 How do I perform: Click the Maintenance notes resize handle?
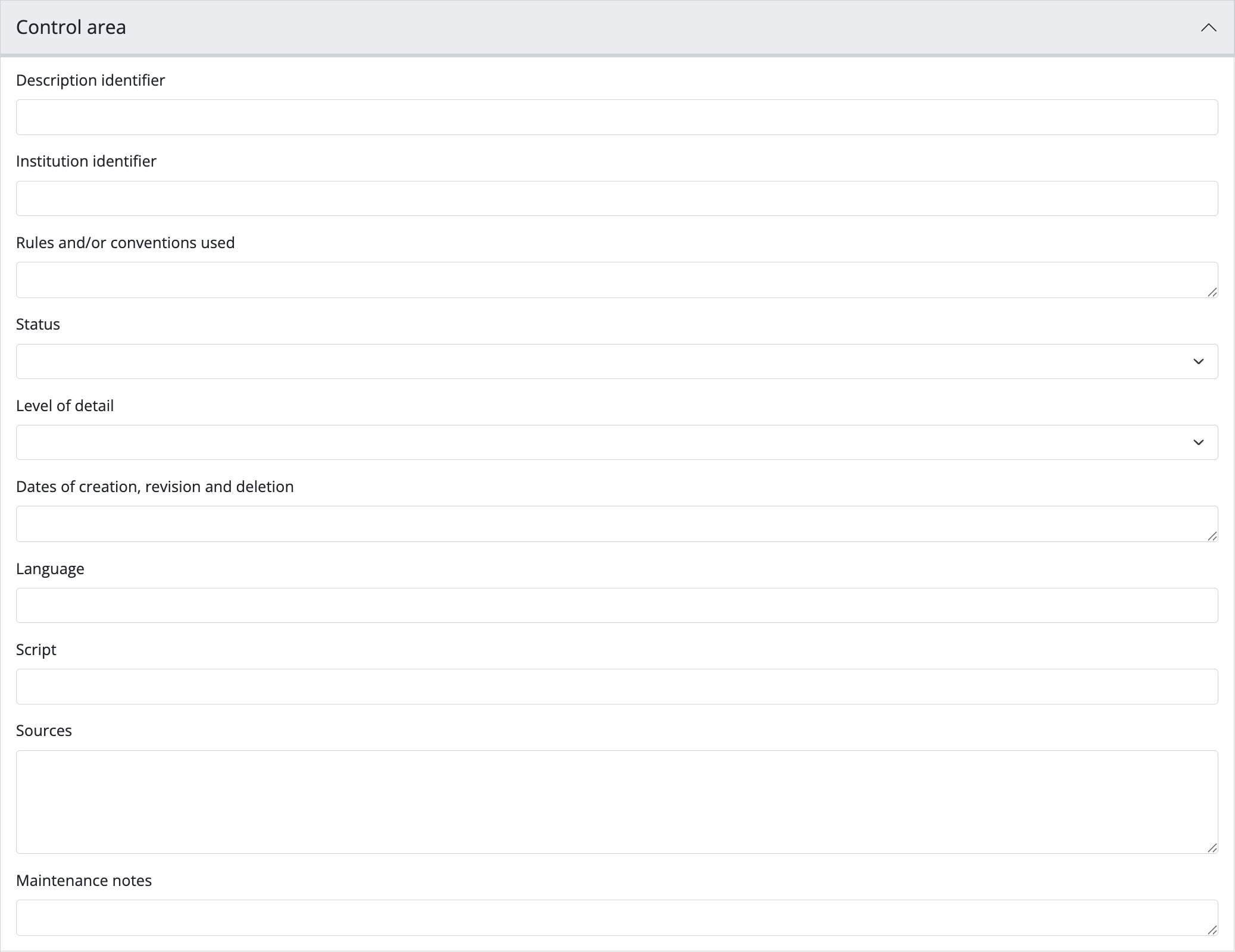pos(1212,930)
